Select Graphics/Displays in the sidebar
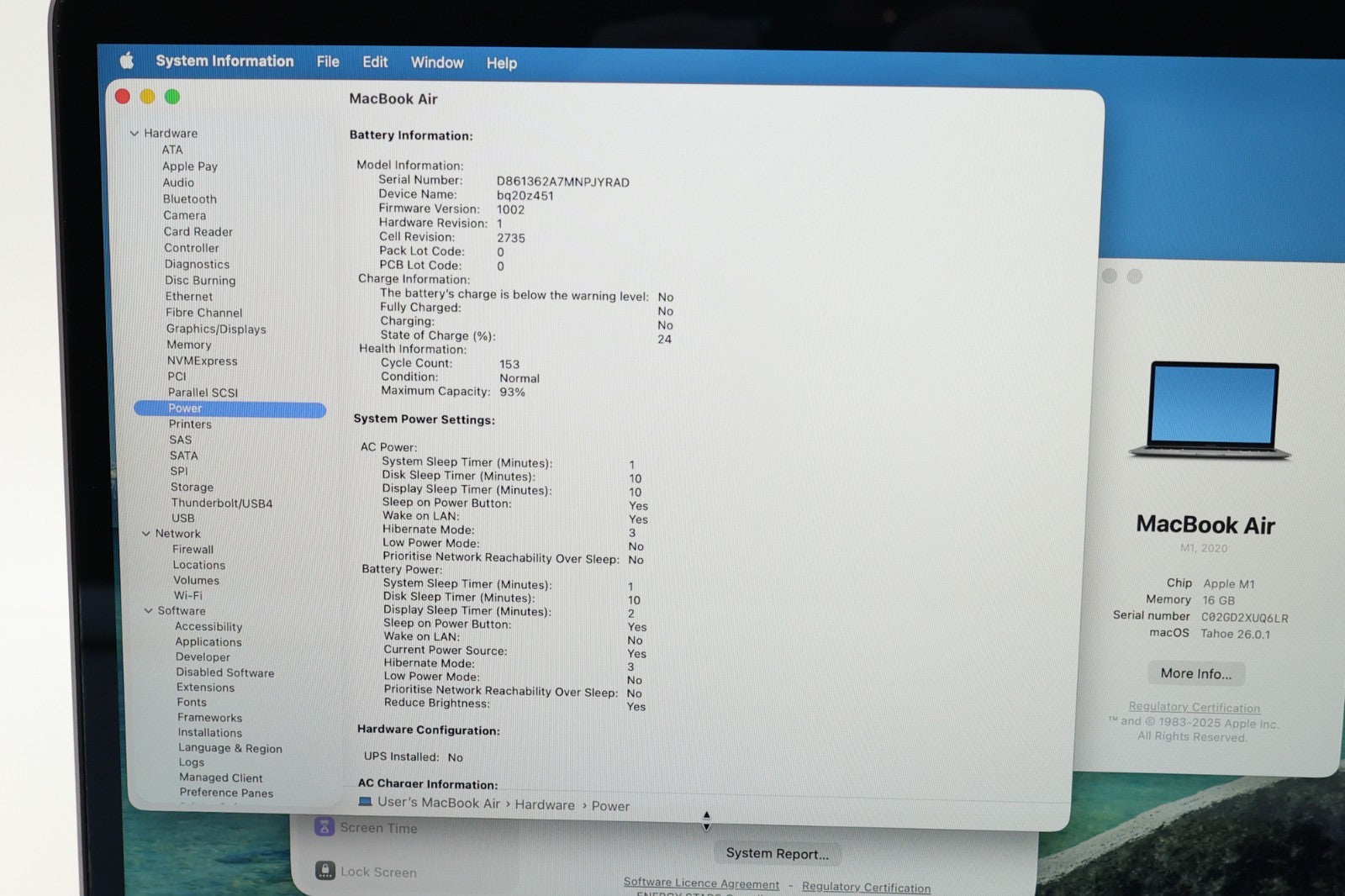1345x896 pixels. (216, 329)
